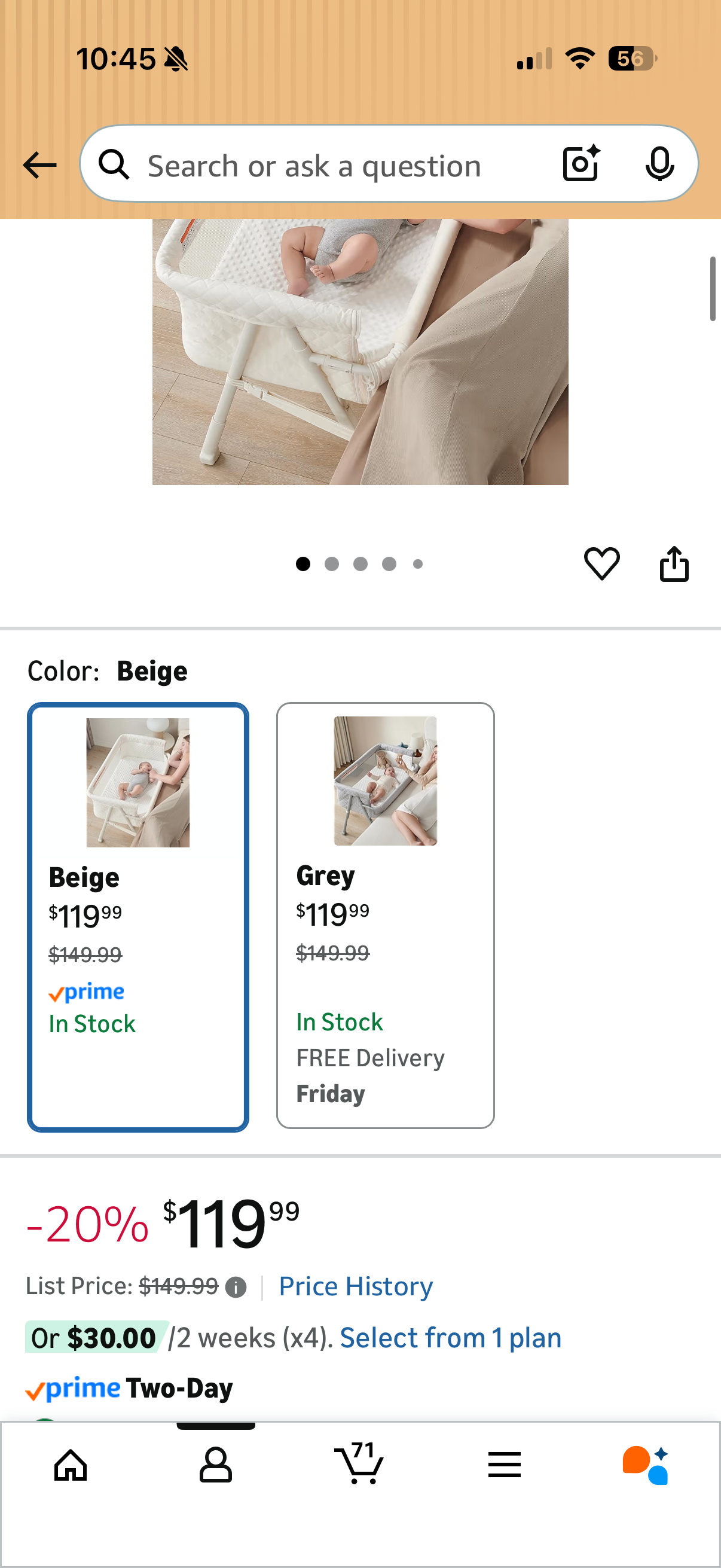Open the Rufus AI assistant icon
The image size is (721, 1568).
[645, 1465]
